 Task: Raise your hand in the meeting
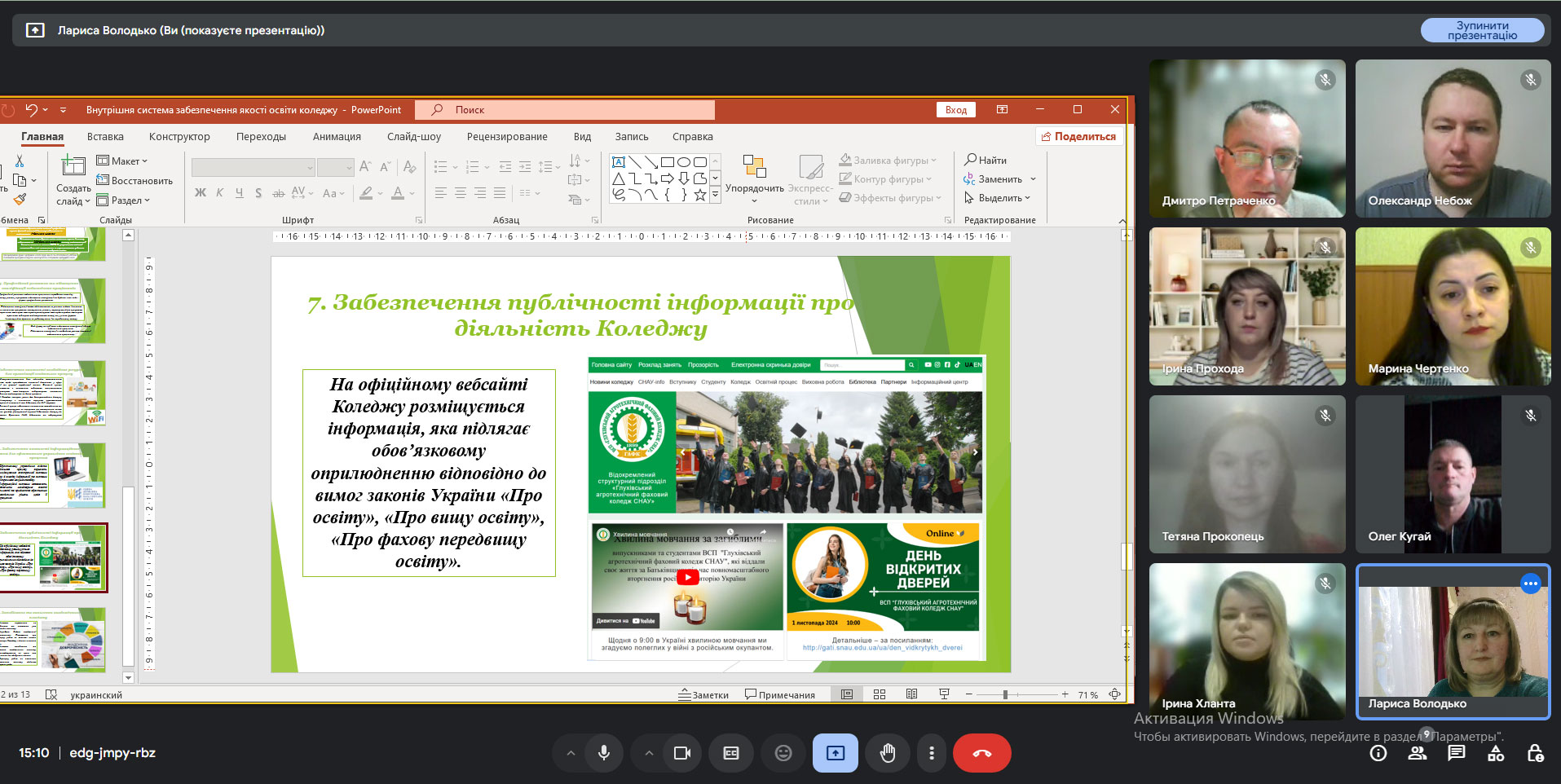pos(888,753)
